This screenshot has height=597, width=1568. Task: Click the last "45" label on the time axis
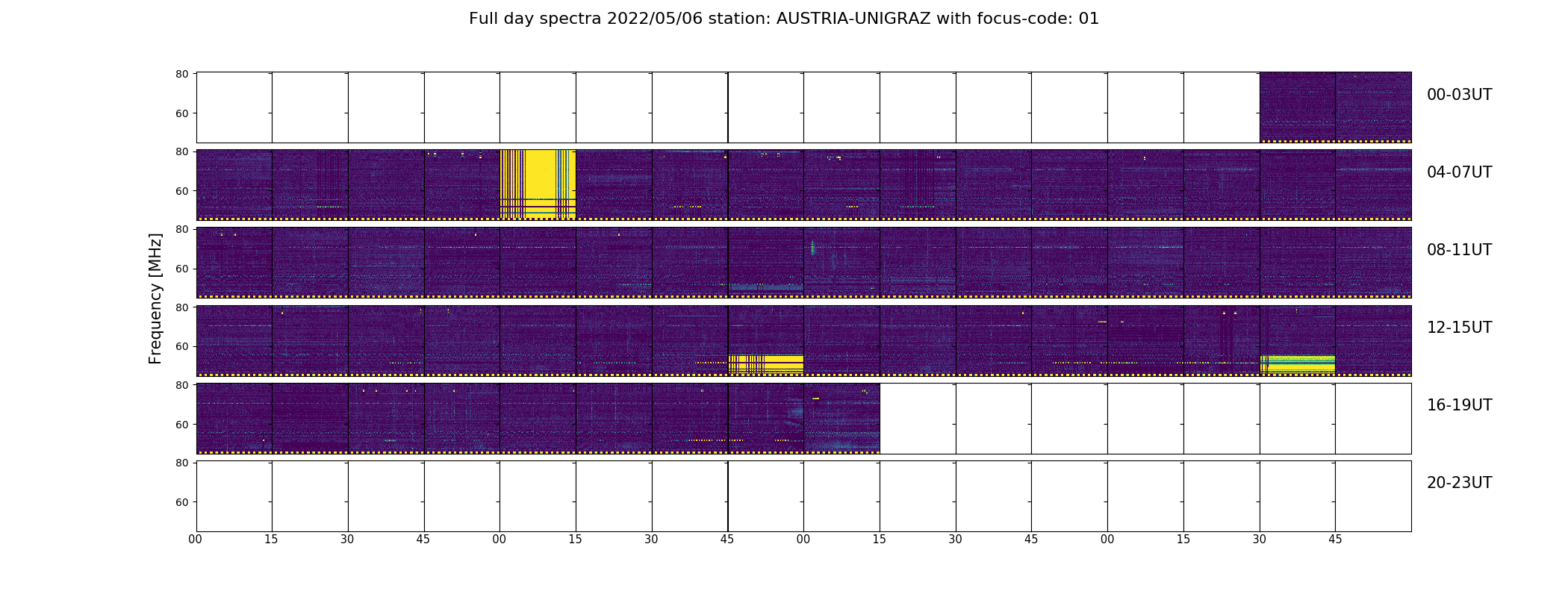tap(1335, 540)
